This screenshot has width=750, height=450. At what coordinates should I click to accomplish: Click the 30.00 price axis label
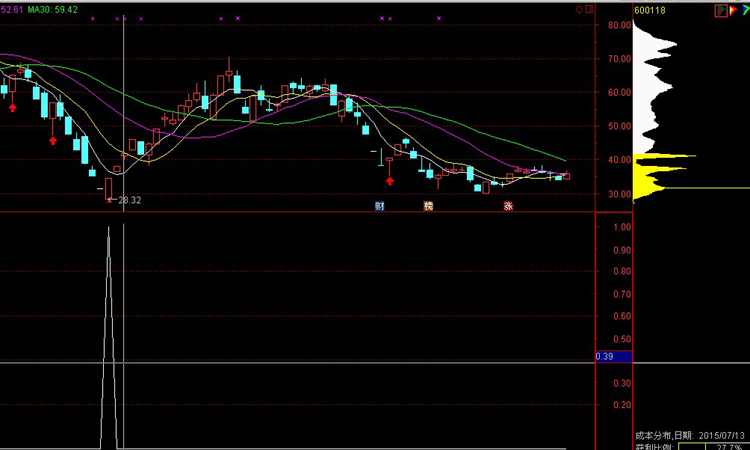[620, 194]
